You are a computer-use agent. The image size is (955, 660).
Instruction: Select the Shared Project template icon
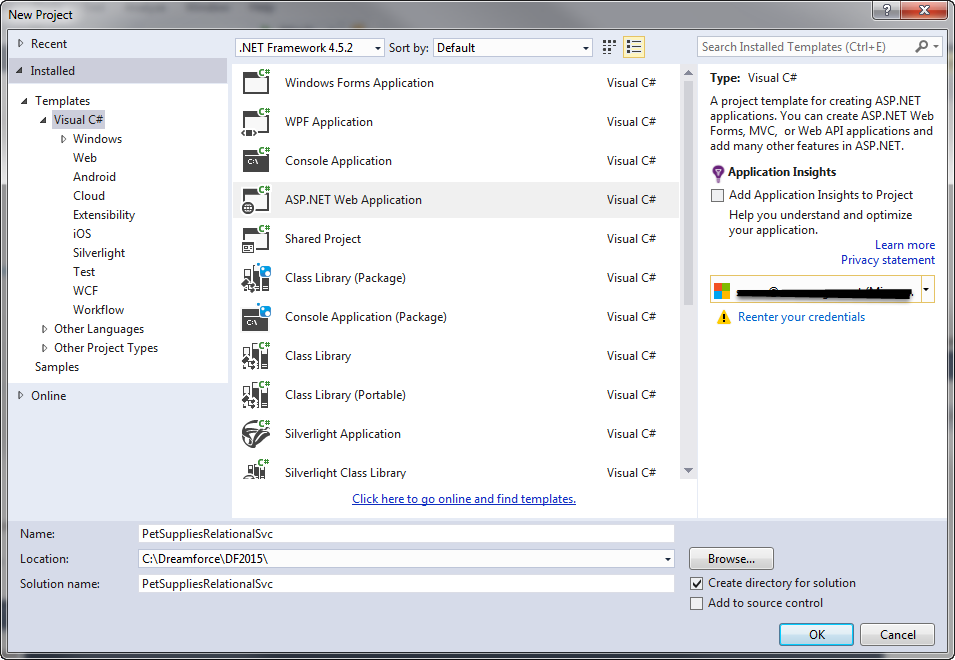pyautogui.click(x=257, y=239)
